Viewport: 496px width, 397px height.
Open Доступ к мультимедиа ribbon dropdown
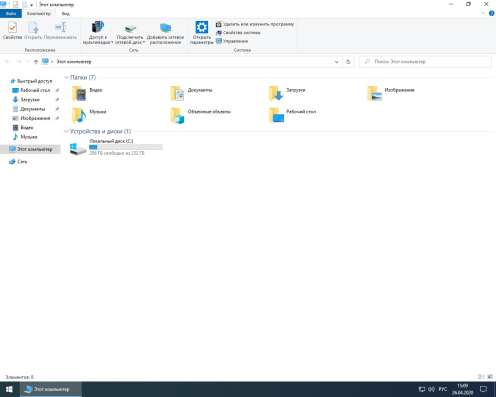pyautogui.click(x=98, y=33)
